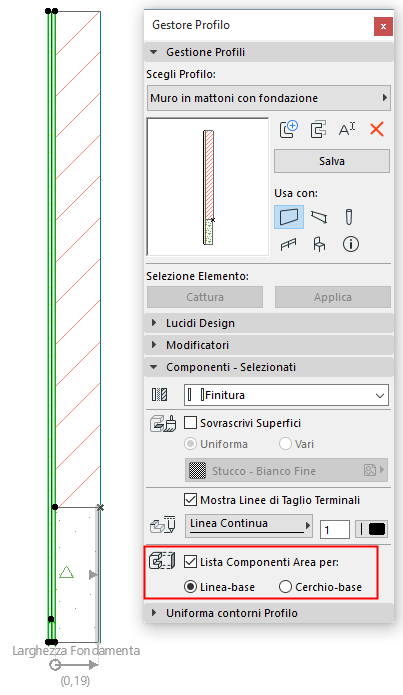Uncheck Mostra Linee di Taglio Terminali

point(190,500)
